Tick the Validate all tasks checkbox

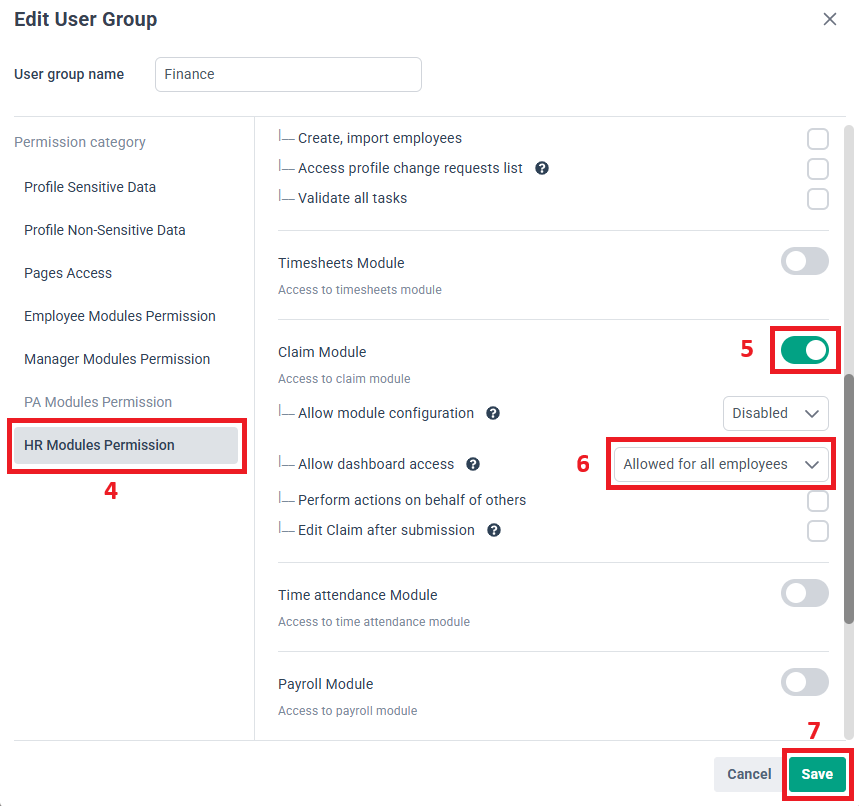click(817, 198)
